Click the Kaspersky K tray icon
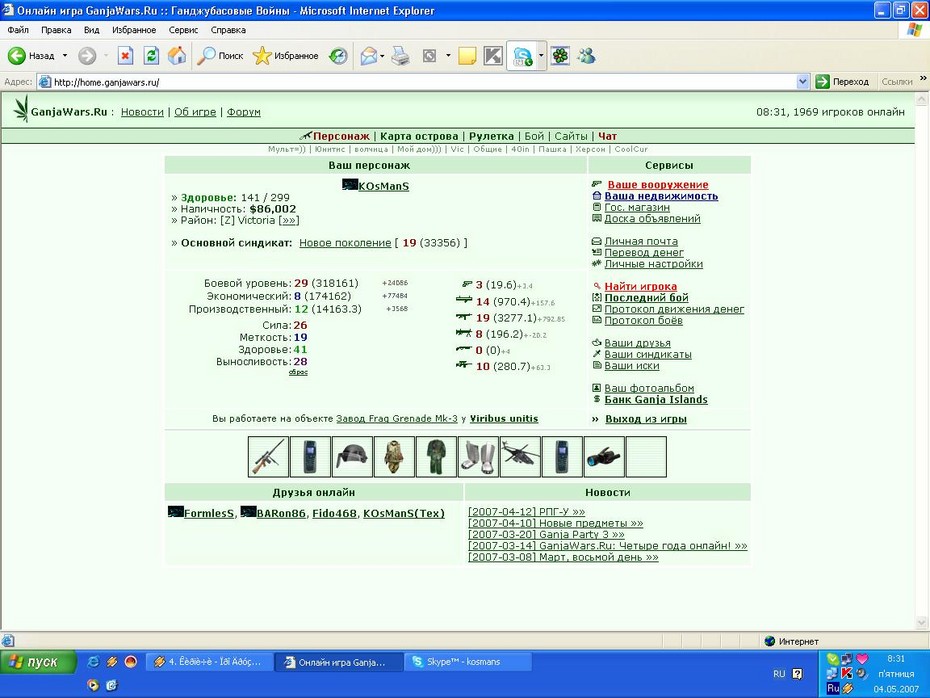This screenshot has width=930, height=698. [847, 673]
